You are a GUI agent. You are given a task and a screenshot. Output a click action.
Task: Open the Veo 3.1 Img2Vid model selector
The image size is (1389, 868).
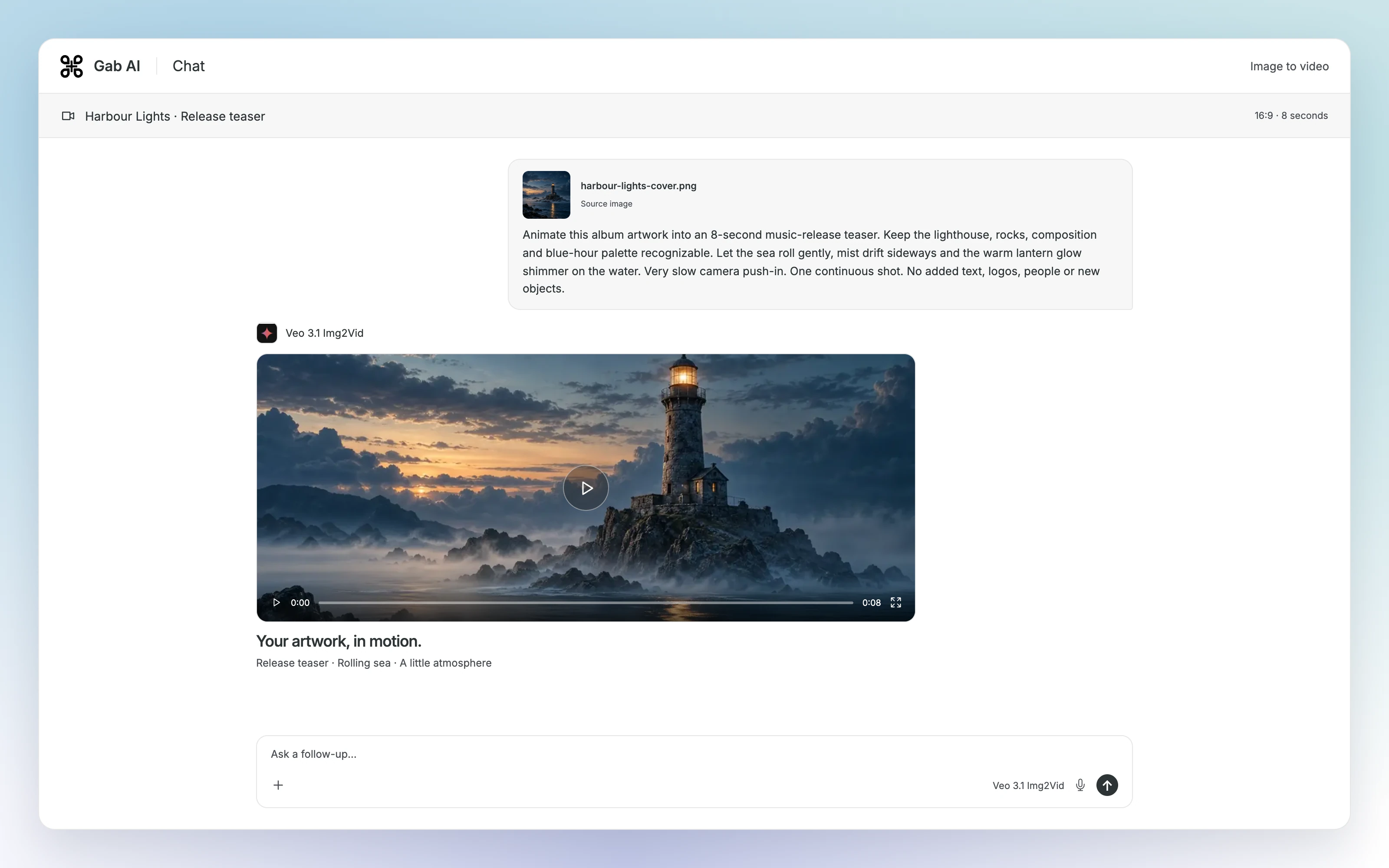click(x=1028, y=786)
